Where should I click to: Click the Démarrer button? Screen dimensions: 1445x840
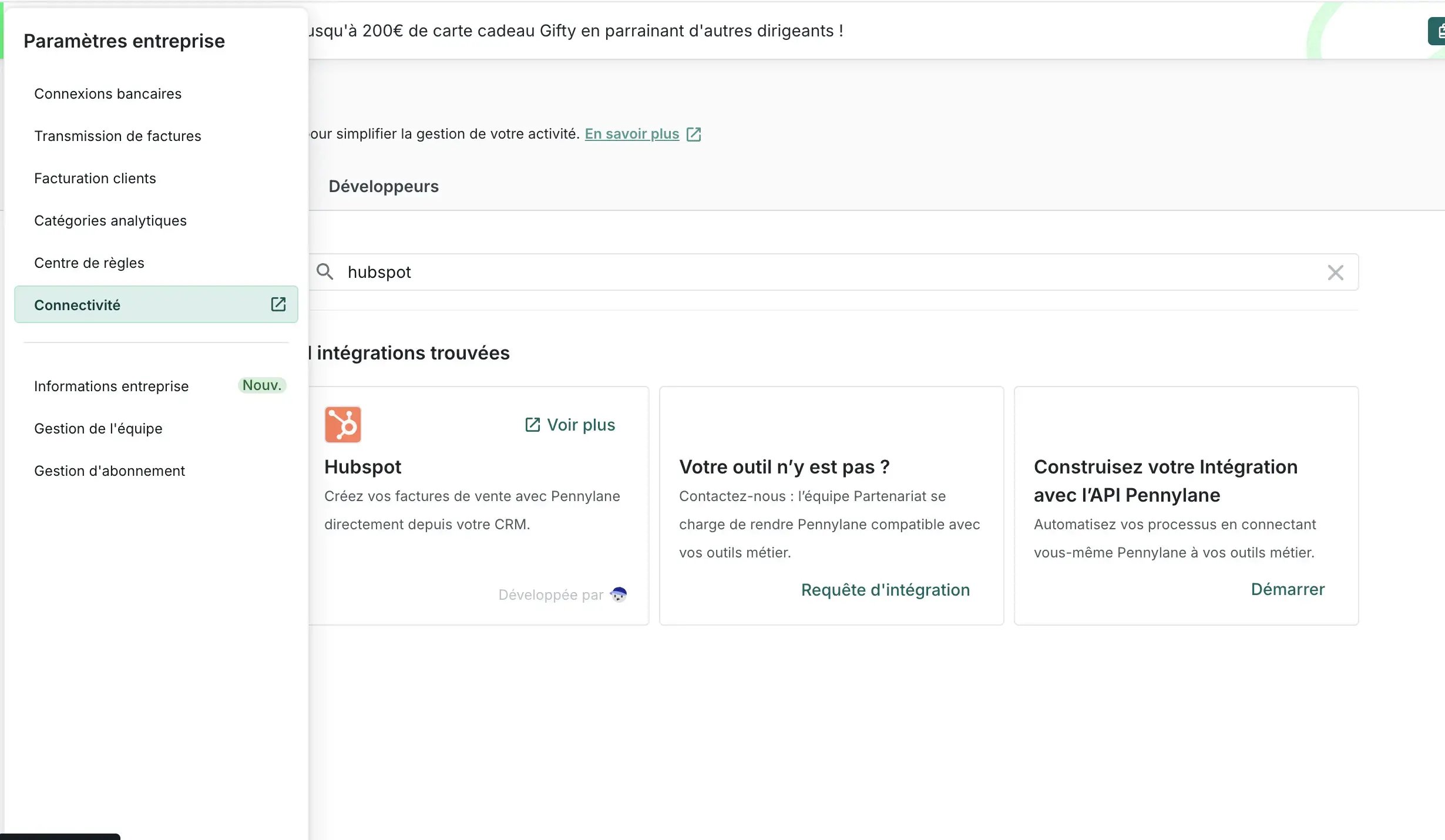tap(1288, 589)
